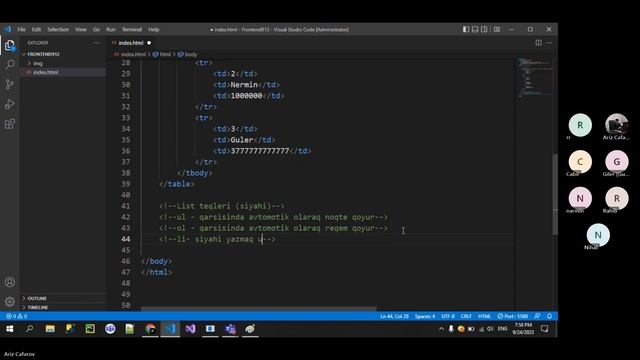
Task: Click Split Editor Right icon
Action: tap(538, 43)
